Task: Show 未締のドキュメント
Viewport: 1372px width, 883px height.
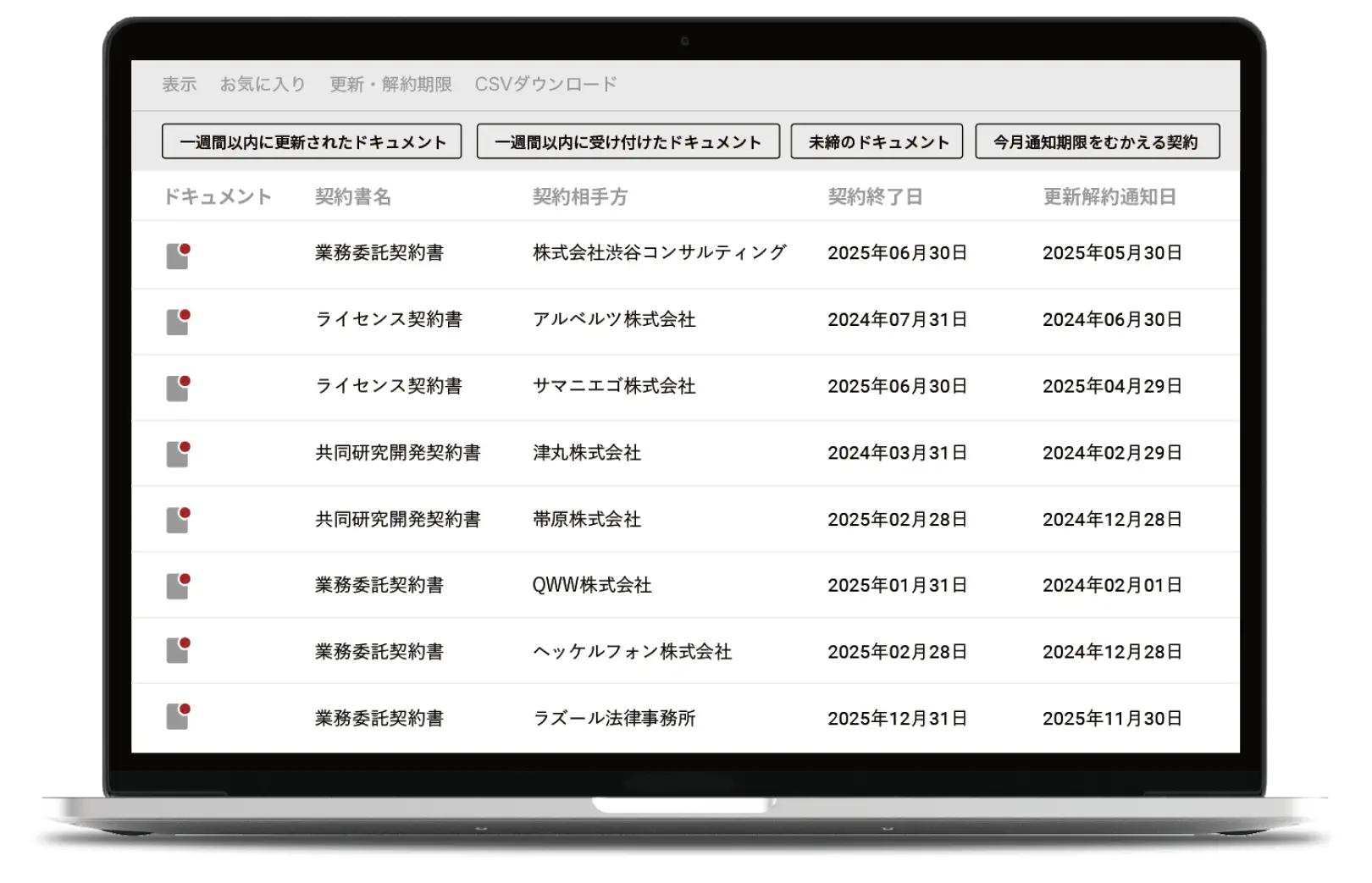Action: pyautogui.click(x=877, y=141)
